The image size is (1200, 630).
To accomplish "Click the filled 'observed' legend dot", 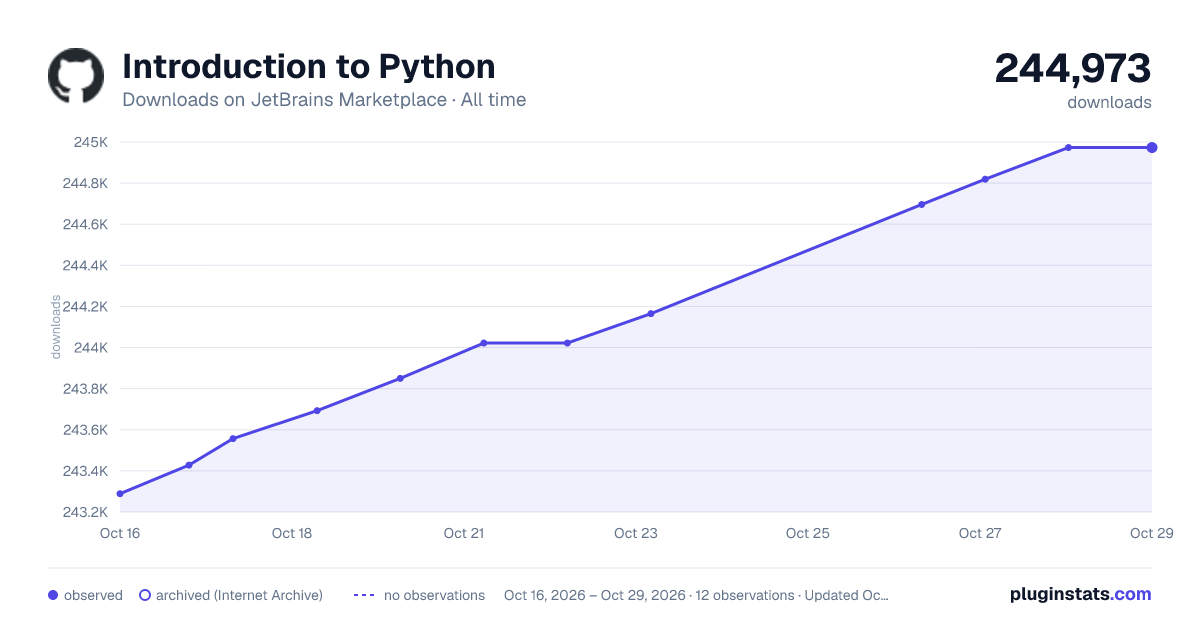I will 53,595.
